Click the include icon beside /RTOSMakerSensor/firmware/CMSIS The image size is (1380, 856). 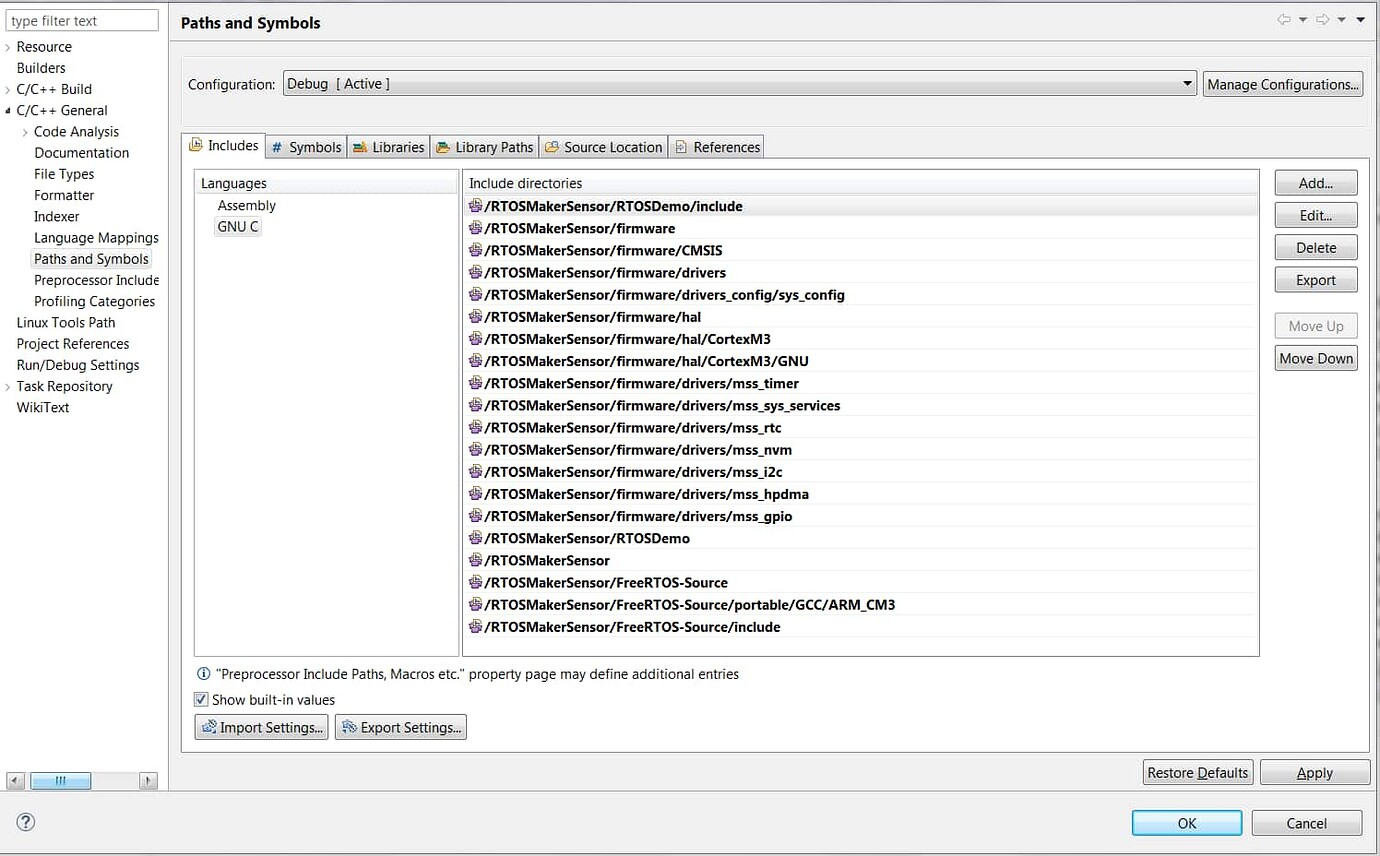pos(475,250)
